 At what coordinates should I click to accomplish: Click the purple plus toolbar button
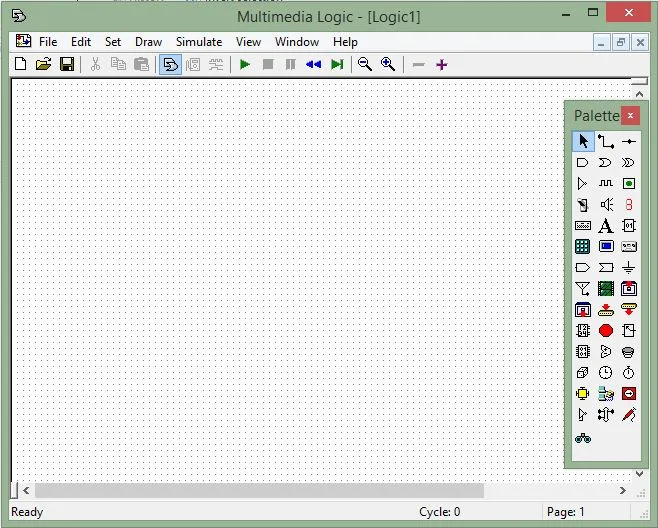pos(441,65)
